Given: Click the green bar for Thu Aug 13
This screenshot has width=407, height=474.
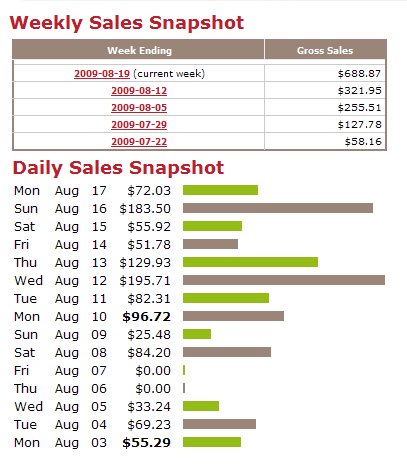Looking at the screenshot, I should (250, 262).
